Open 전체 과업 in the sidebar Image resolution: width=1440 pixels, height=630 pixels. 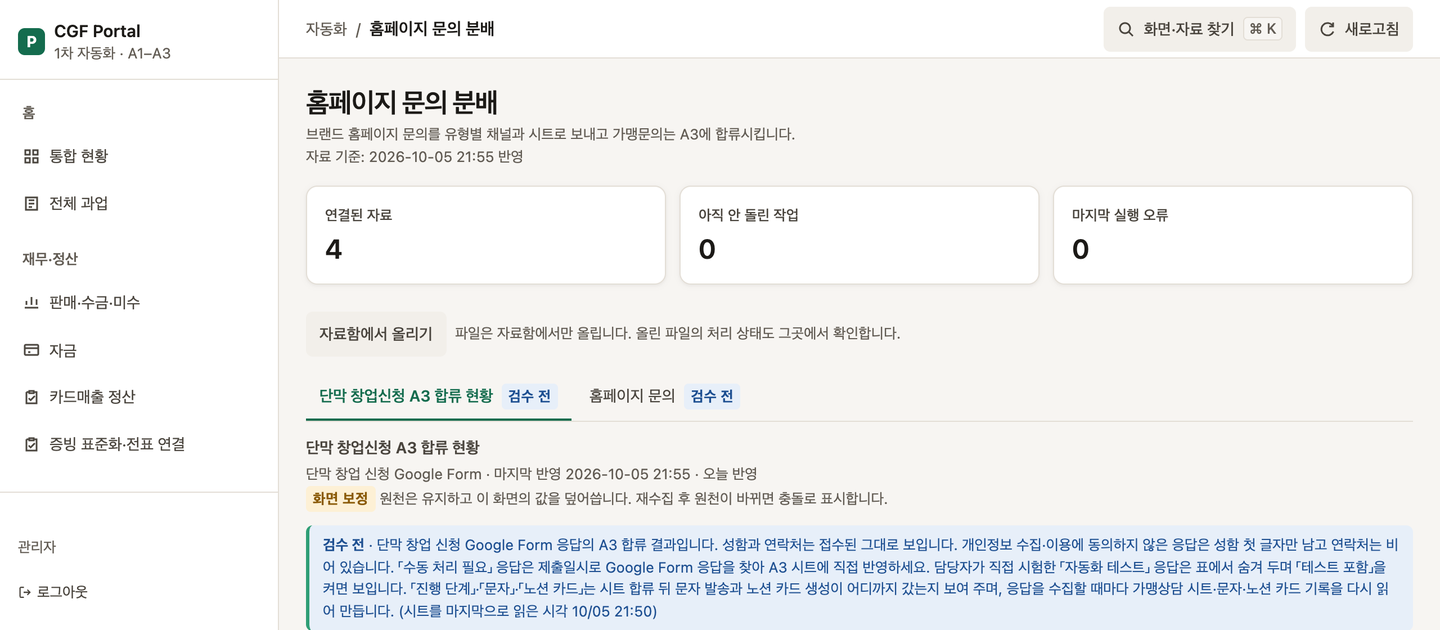(x=139, y=203)
